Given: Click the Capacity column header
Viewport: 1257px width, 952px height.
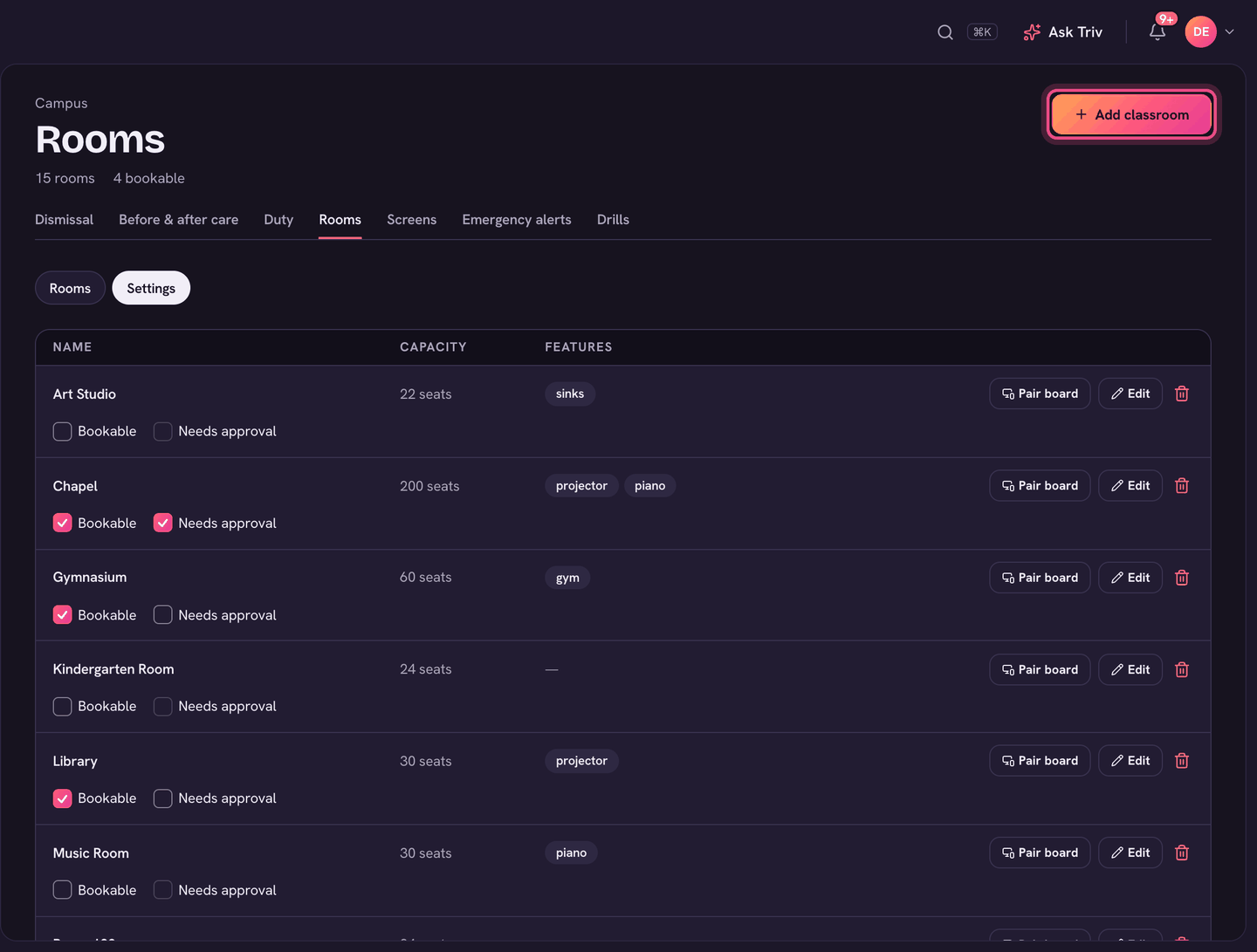Looking at the screenshot, I should 433,347.
